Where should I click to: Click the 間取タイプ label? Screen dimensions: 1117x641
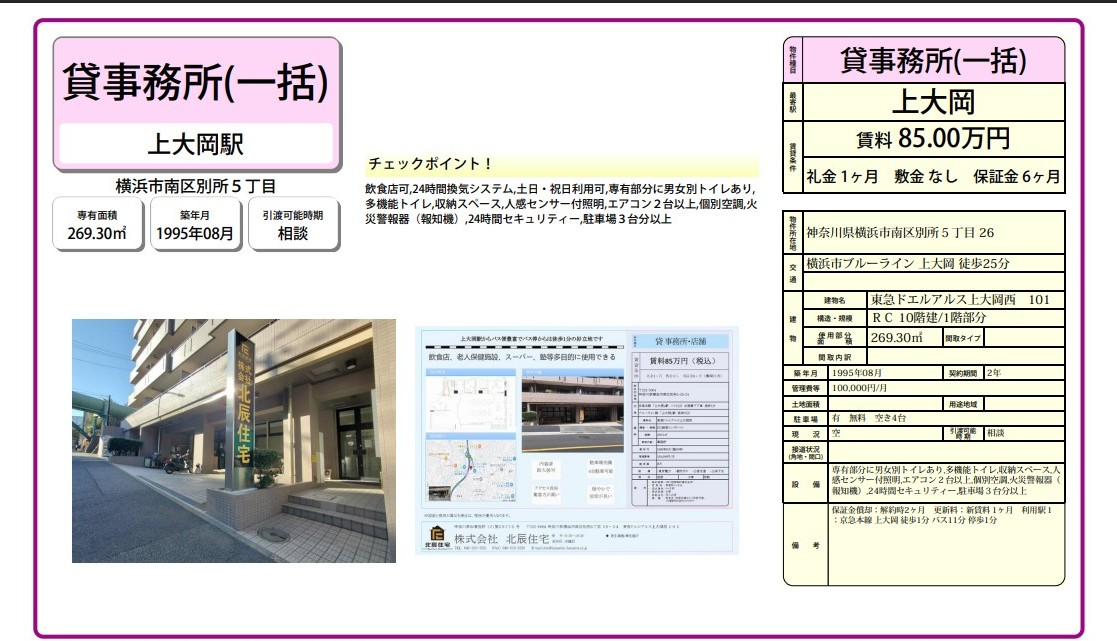tap(963, 338)
